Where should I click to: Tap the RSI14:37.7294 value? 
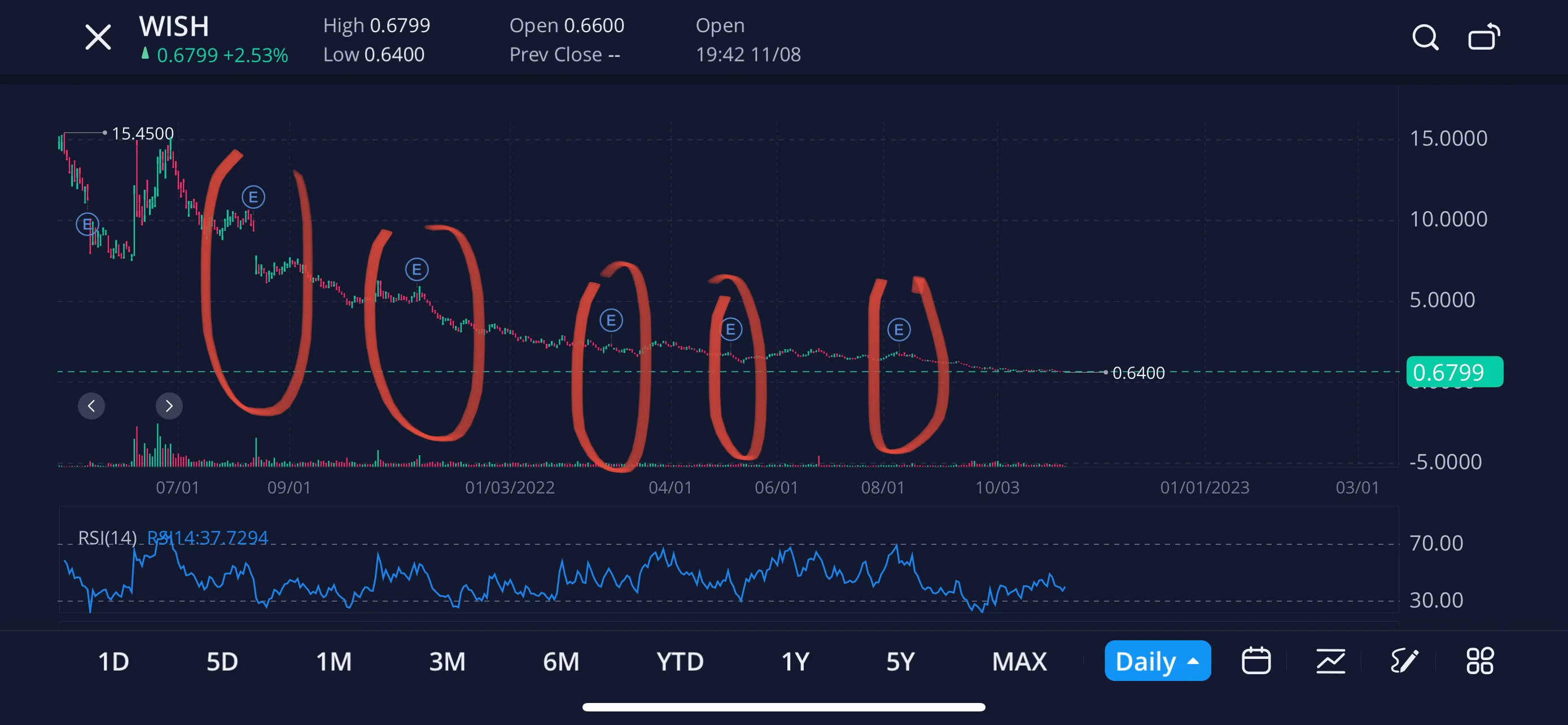pos(208,538)
